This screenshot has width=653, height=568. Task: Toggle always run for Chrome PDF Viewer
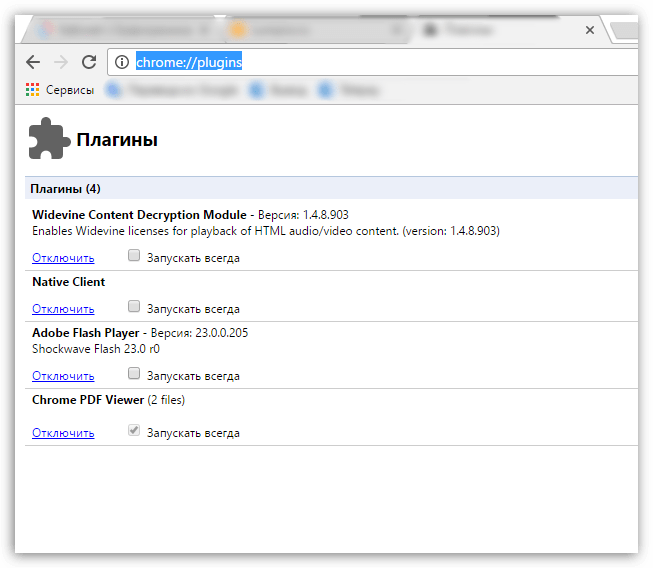pyautogui.click(x=134, y=430)
